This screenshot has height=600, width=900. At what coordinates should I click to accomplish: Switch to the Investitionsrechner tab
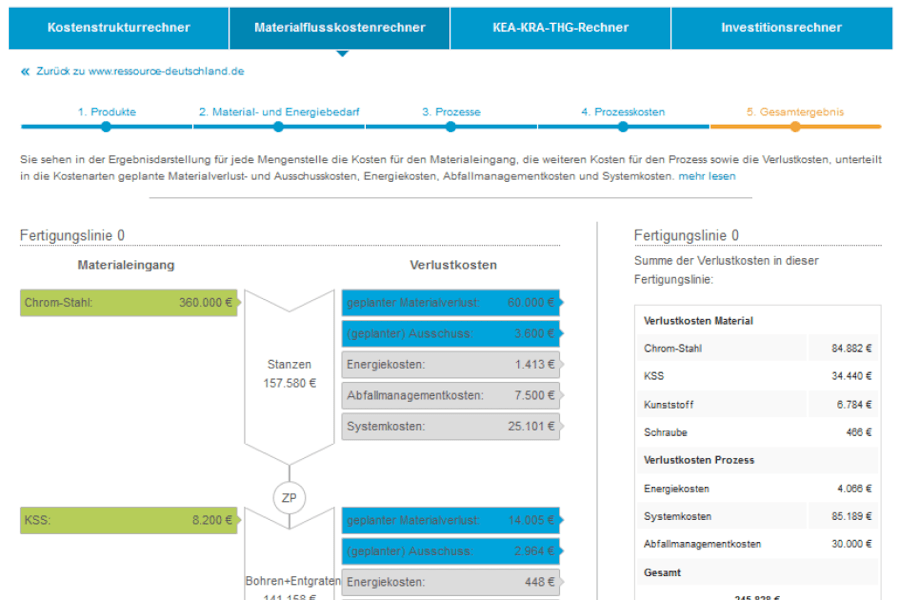click(x=781, y=27)
